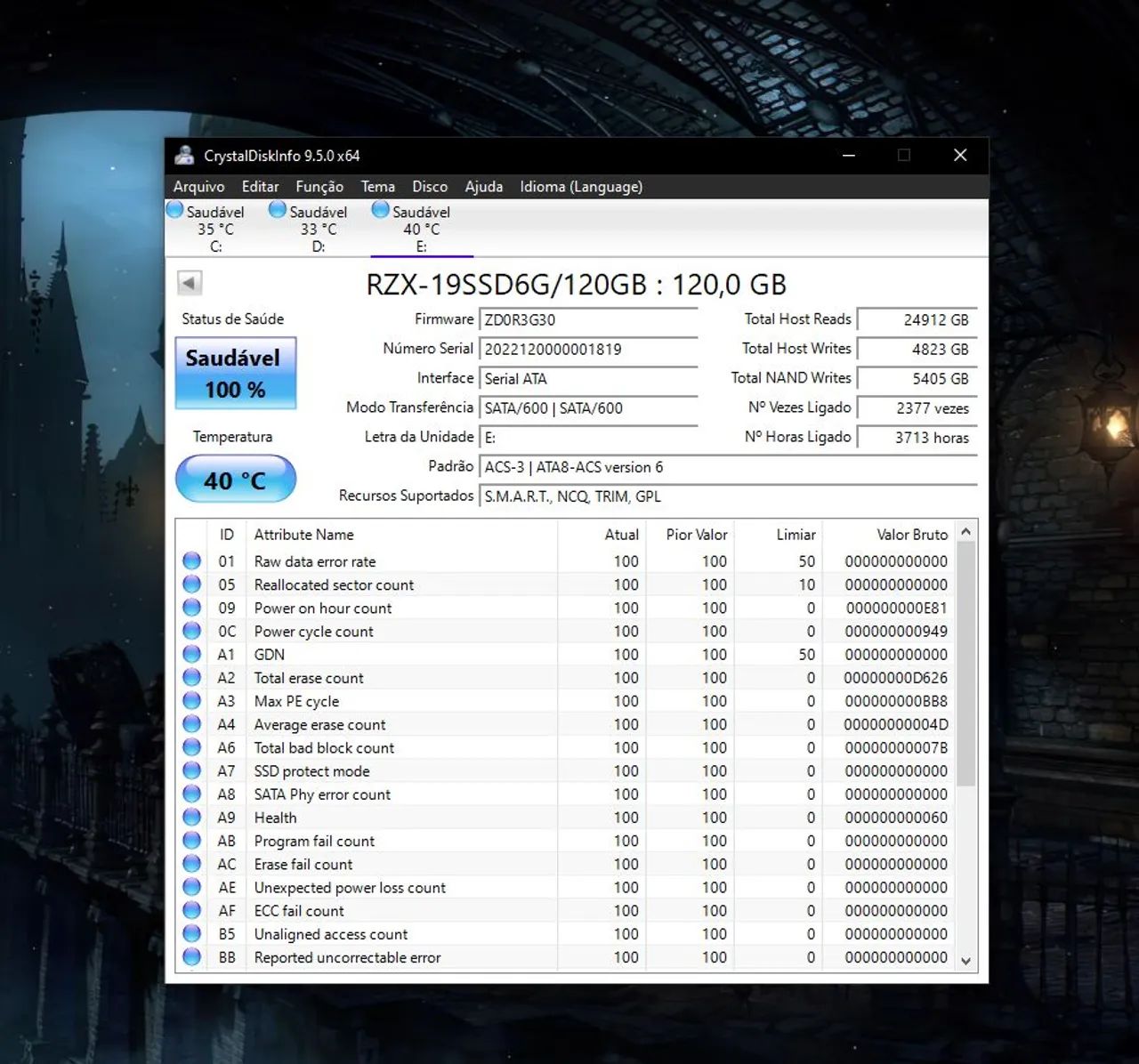Click raw value 00000000D626 of total erase count
This screenshot has height=1064, width=1139.
click(896, 678)
